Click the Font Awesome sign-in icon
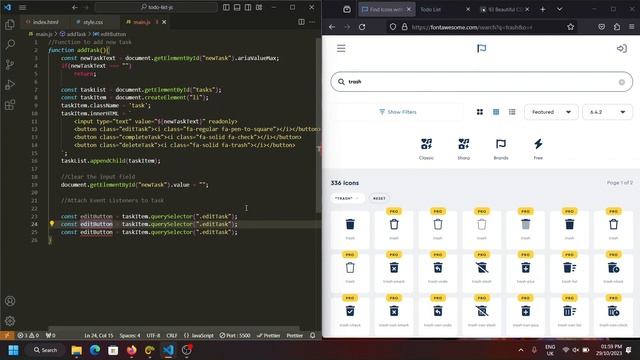This screenshot has height=360, width=640. click(x=622, y=49)
